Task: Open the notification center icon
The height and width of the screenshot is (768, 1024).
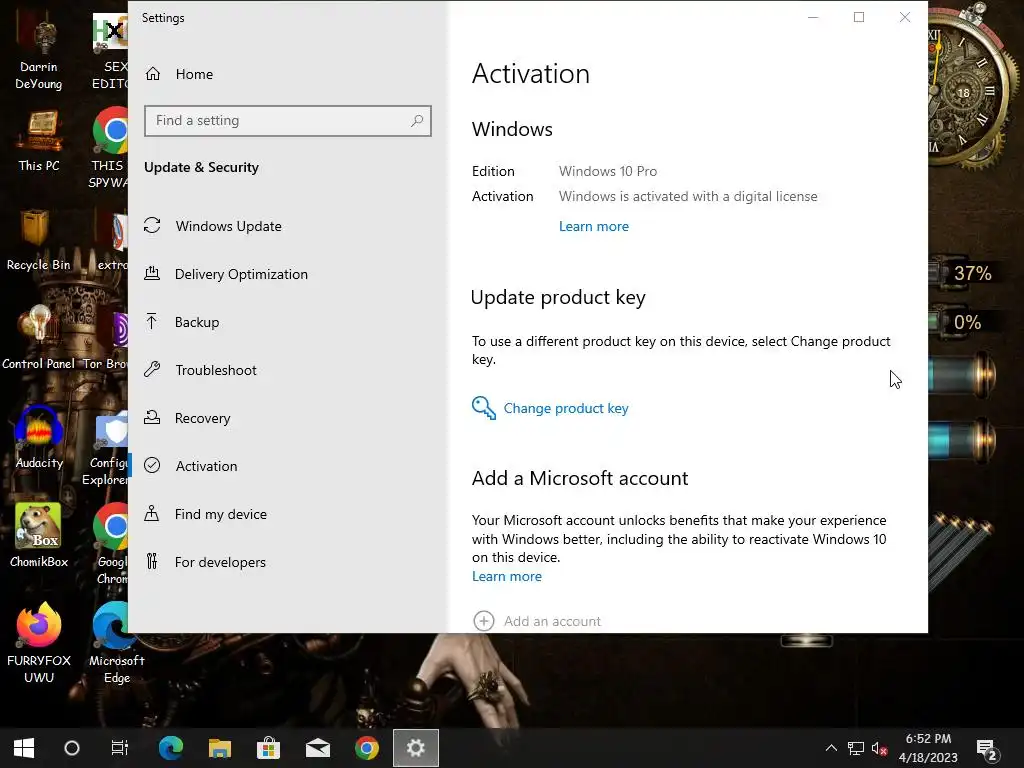Action: click(986, 749)
